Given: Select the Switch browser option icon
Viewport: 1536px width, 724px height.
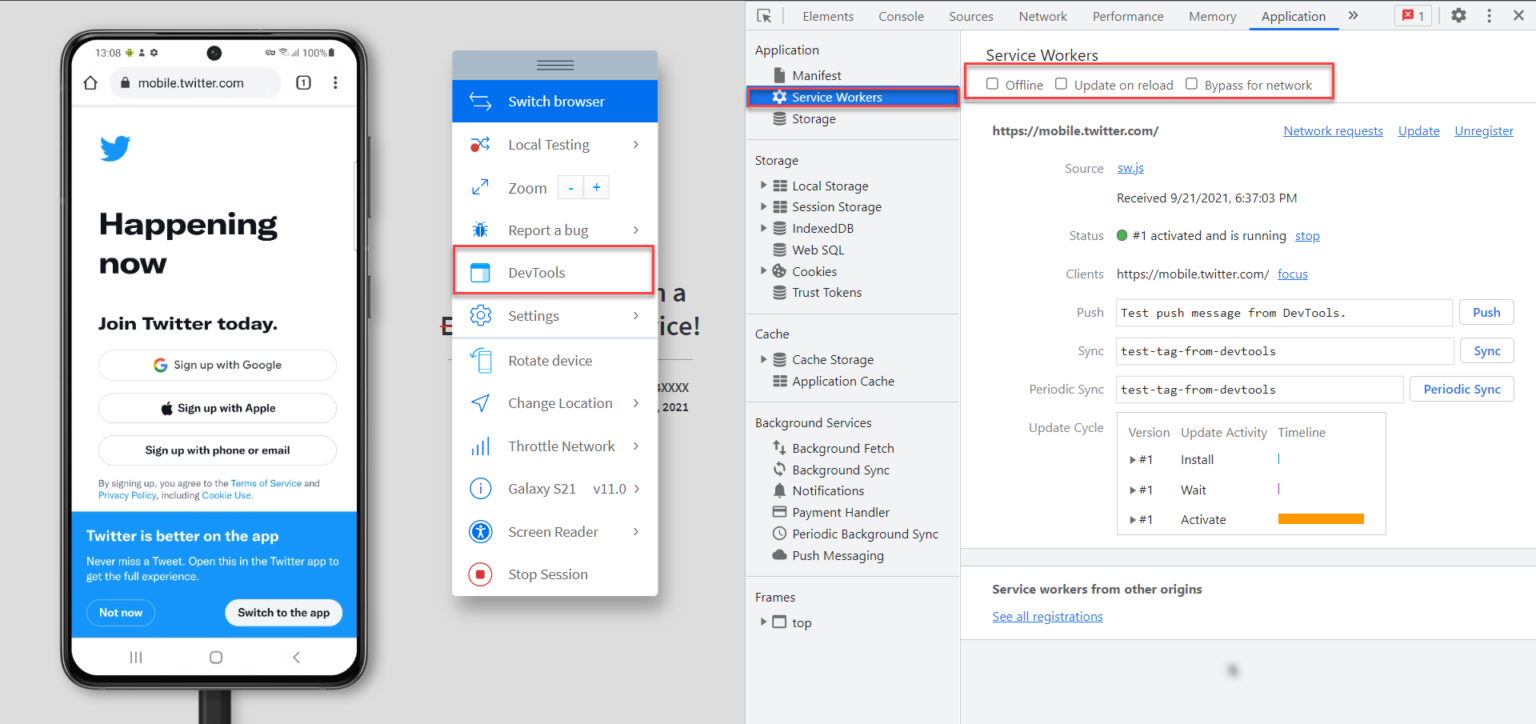Looking at the screenshot, I should pyautogui.click(x=480, y=101).
